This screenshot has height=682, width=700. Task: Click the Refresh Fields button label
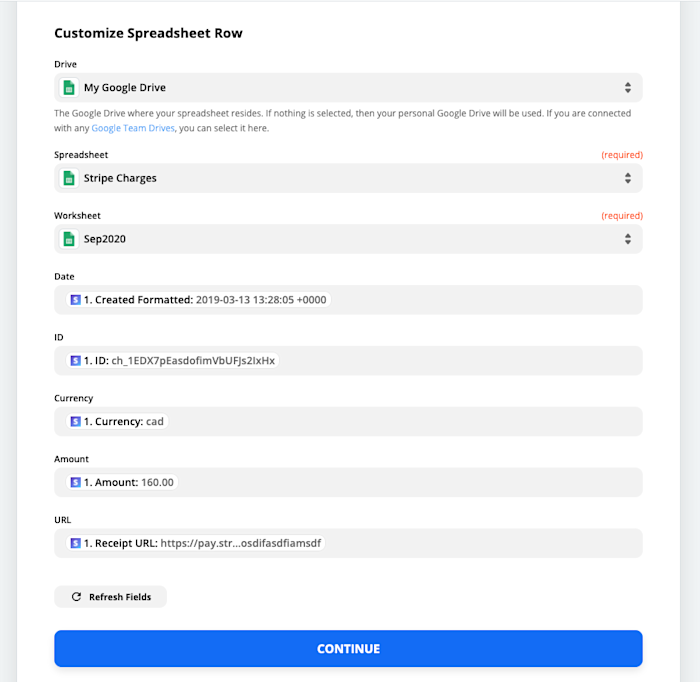(x=120, y=597)
